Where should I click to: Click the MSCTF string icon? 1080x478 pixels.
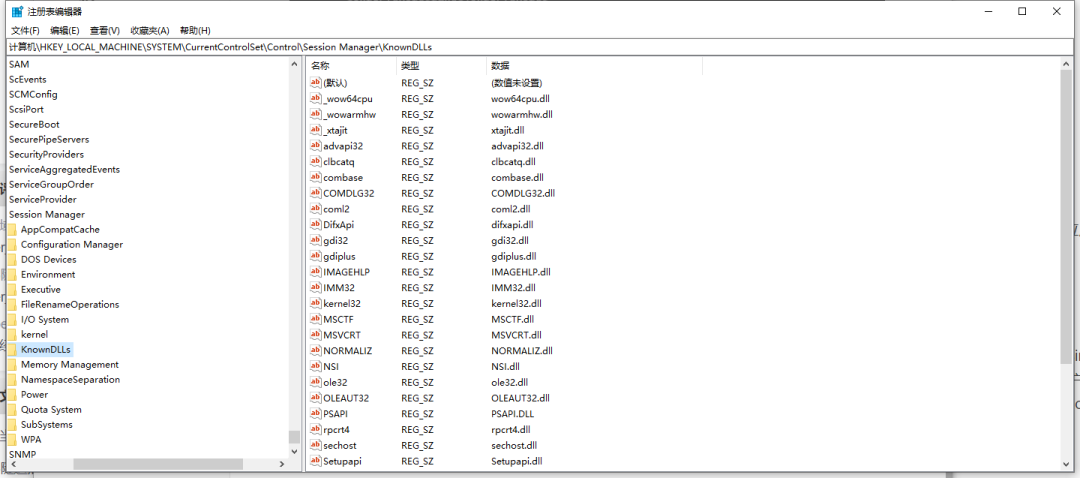tap(316, 320)
